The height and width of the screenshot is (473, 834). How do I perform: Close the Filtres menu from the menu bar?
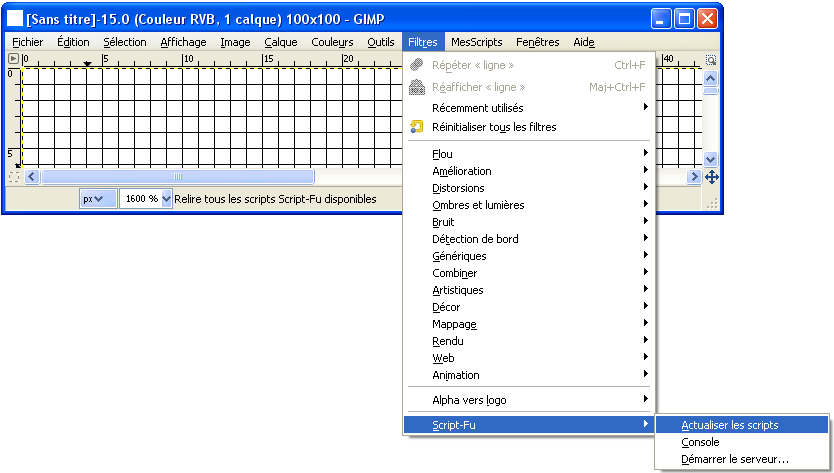pos(423,42)
